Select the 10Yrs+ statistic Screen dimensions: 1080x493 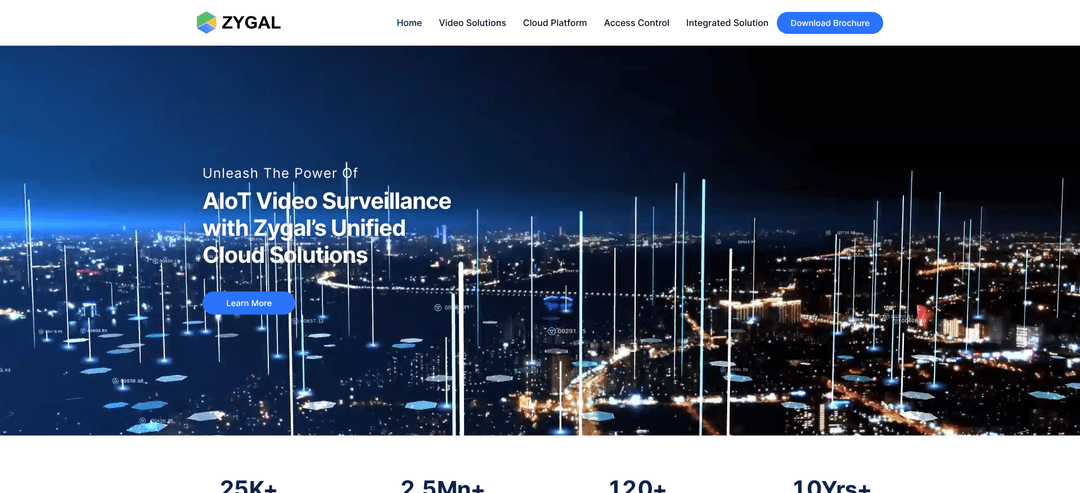tap(831, 486)
